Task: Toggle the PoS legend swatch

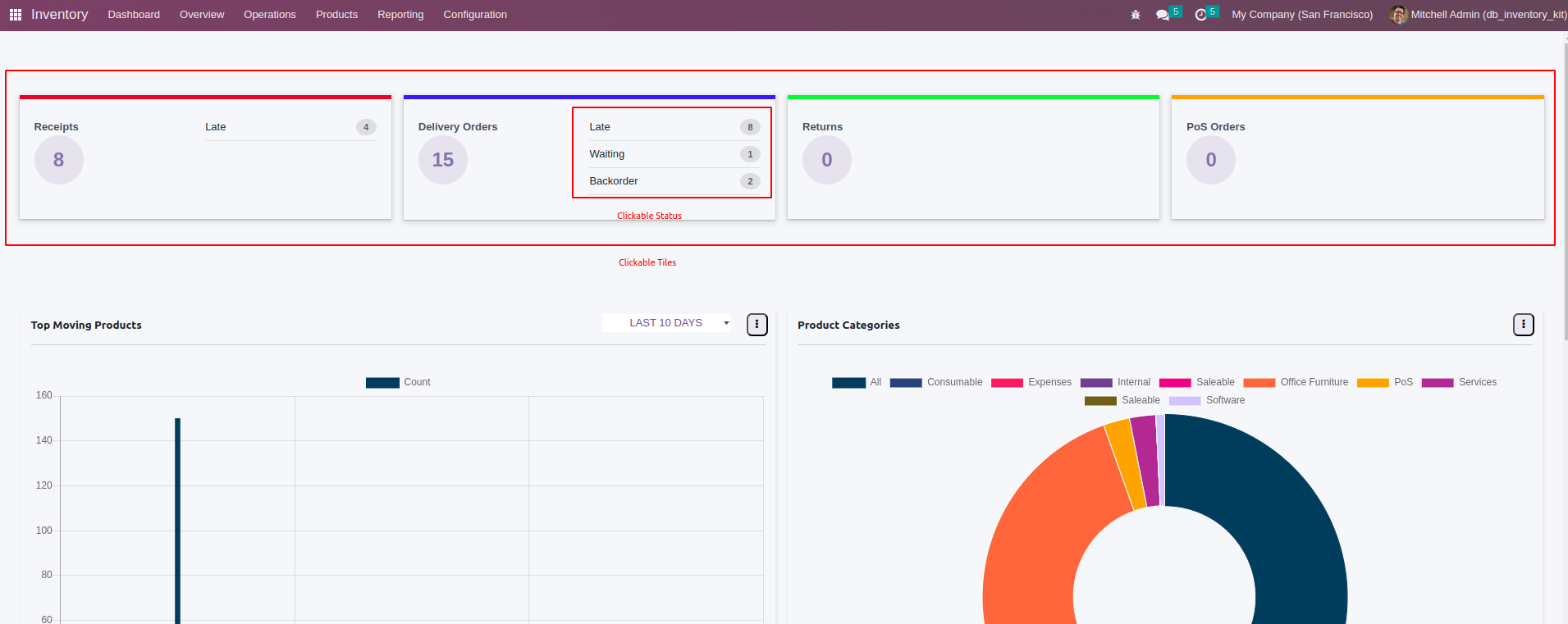Action: tap(1373, 383)
